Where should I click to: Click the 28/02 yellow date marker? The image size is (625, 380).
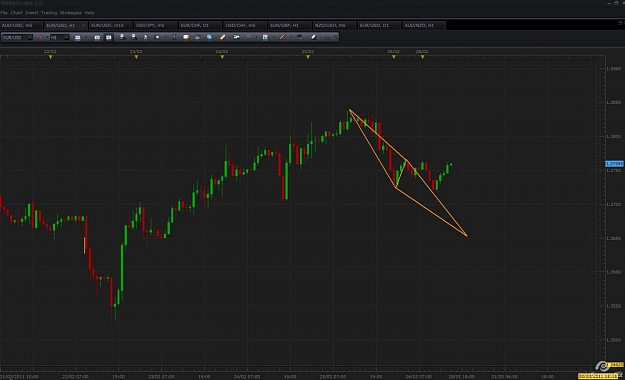423,57
